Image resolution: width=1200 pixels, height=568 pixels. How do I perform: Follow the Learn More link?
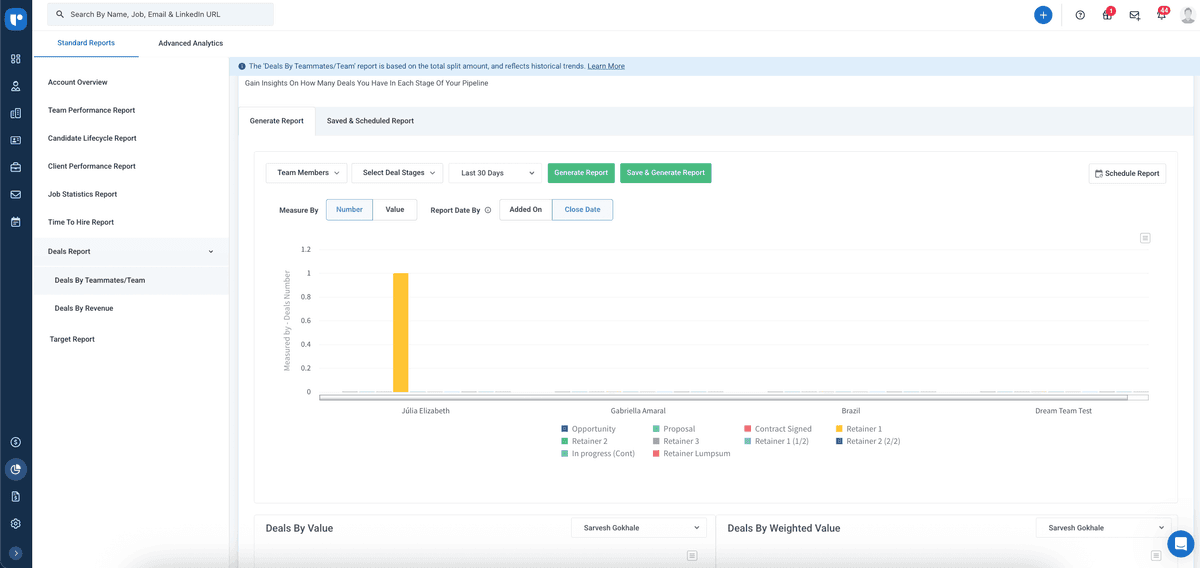pos(606,66)
